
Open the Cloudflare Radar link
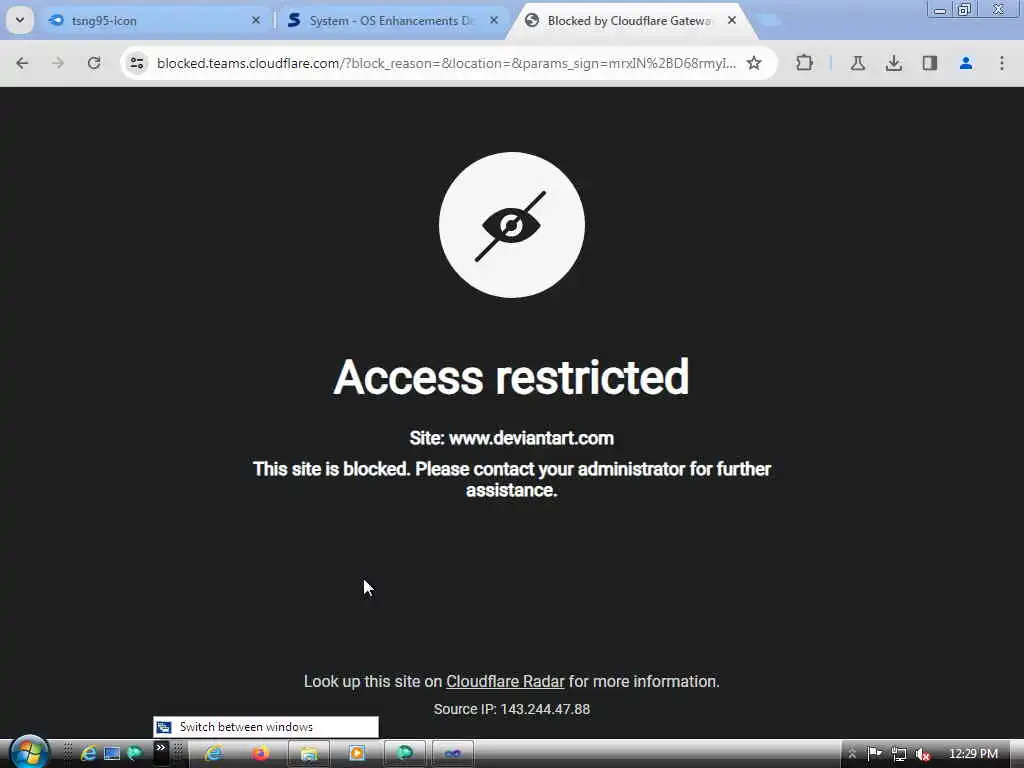pos(505,681)
